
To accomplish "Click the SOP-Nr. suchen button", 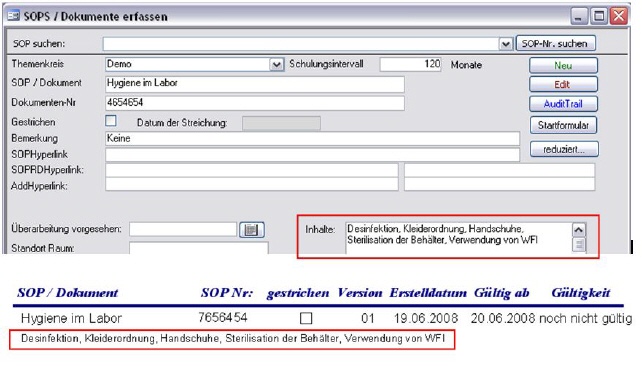I will (555, 44).
